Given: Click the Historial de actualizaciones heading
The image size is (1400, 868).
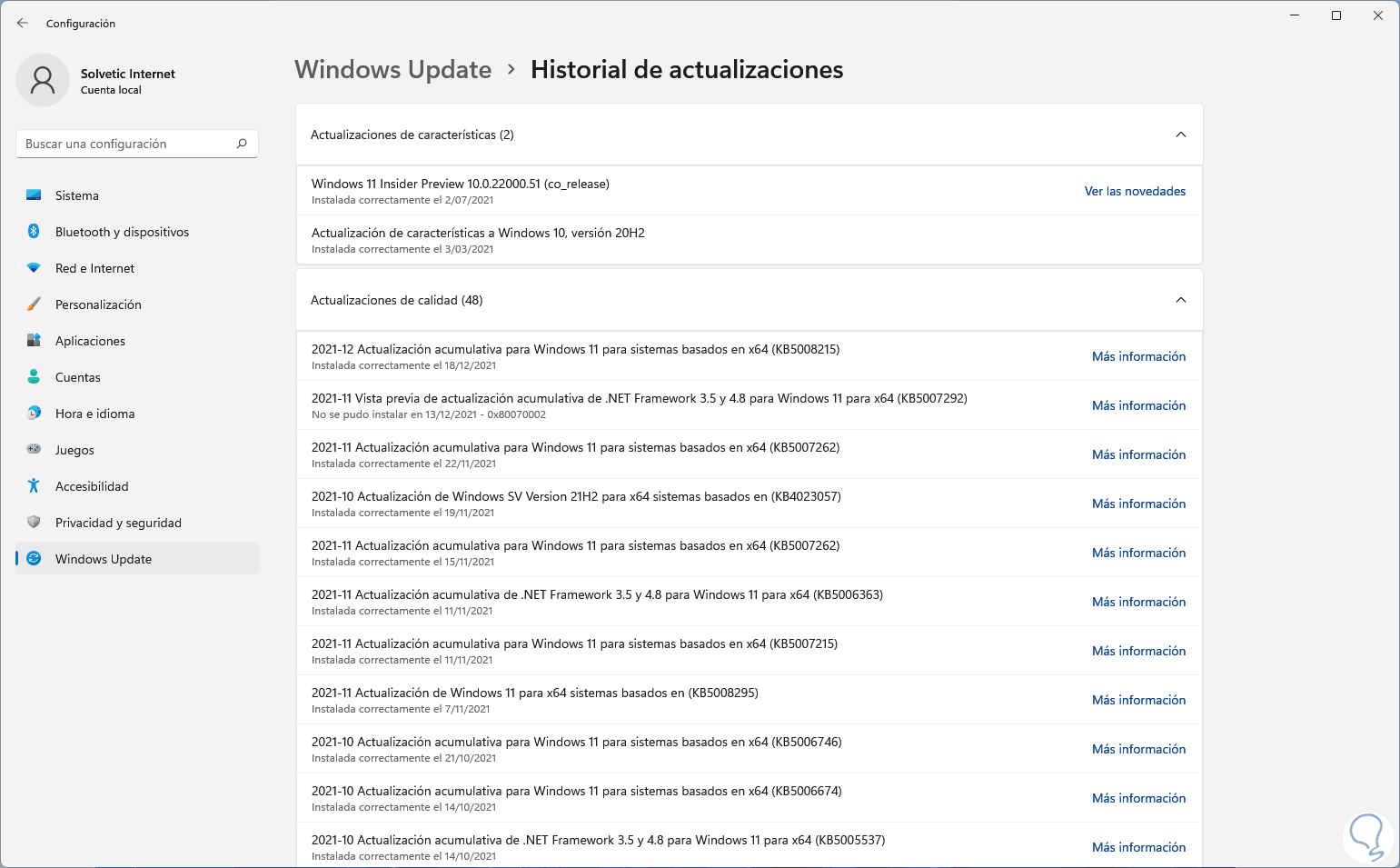Looking at the screenshot, I should click(687, 70).
